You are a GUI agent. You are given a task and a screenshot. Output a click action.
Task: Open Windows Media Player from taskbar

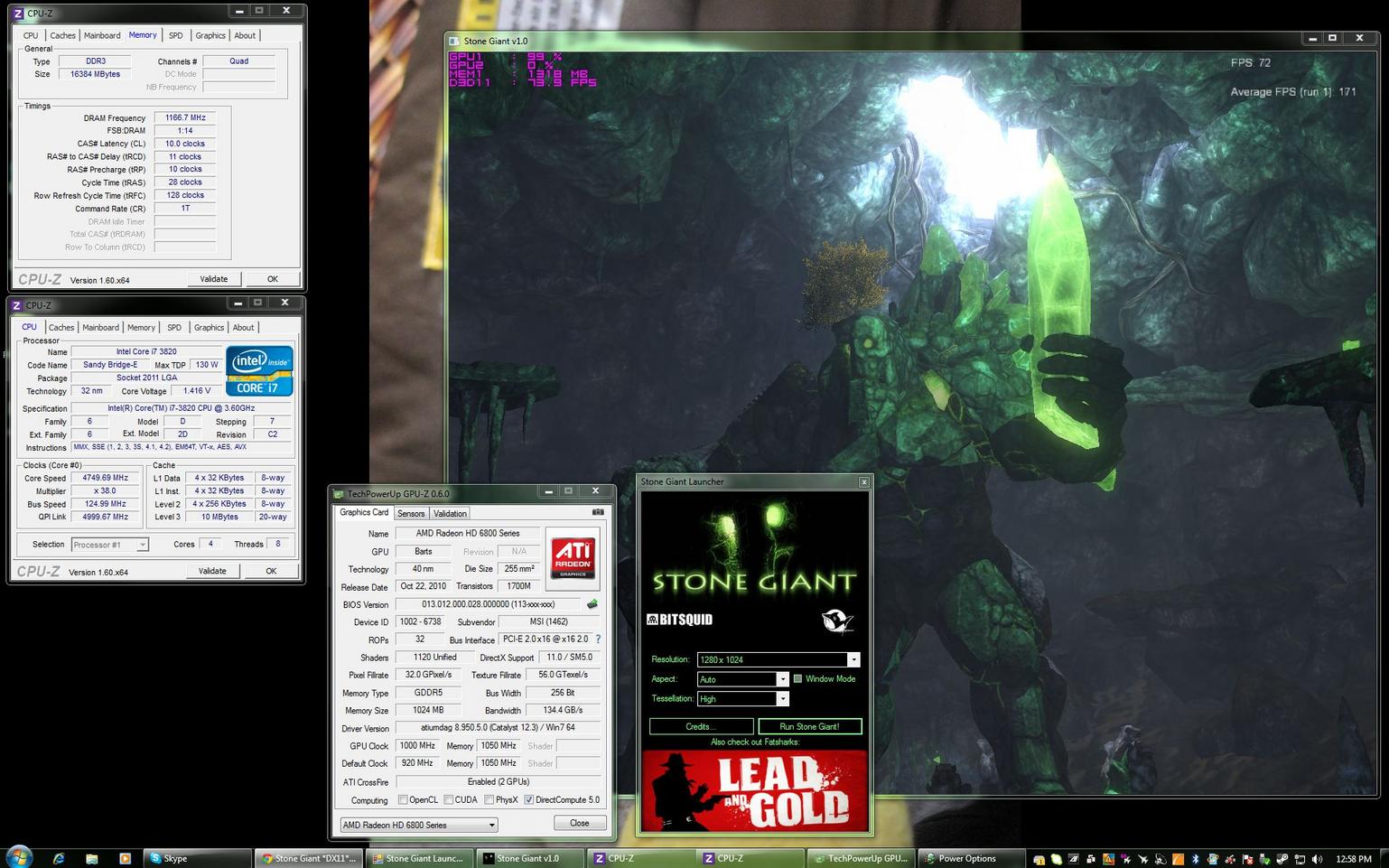click(x=125, y=858)
